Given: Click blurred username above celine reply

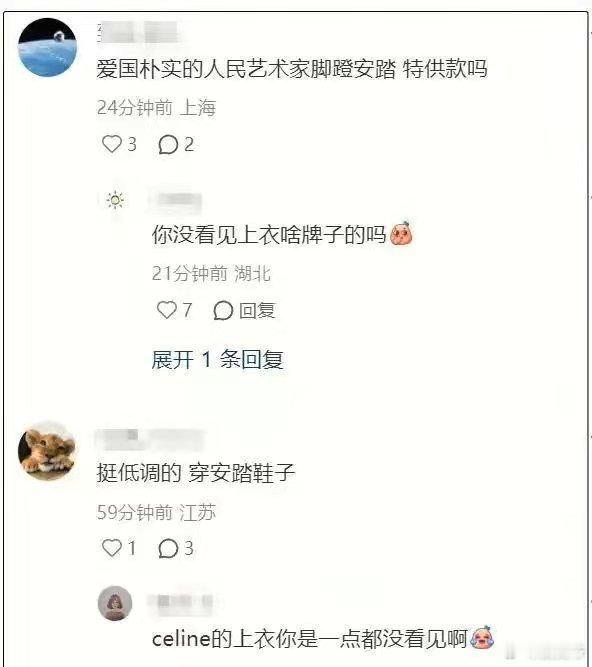Looking at the screenshot, I should point(179,602).
